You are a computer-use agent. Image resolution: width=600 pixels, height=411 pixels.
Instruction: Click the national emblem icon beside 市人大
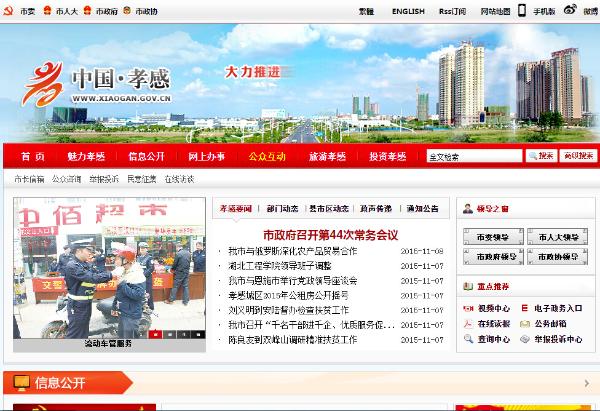coord(47,10)
